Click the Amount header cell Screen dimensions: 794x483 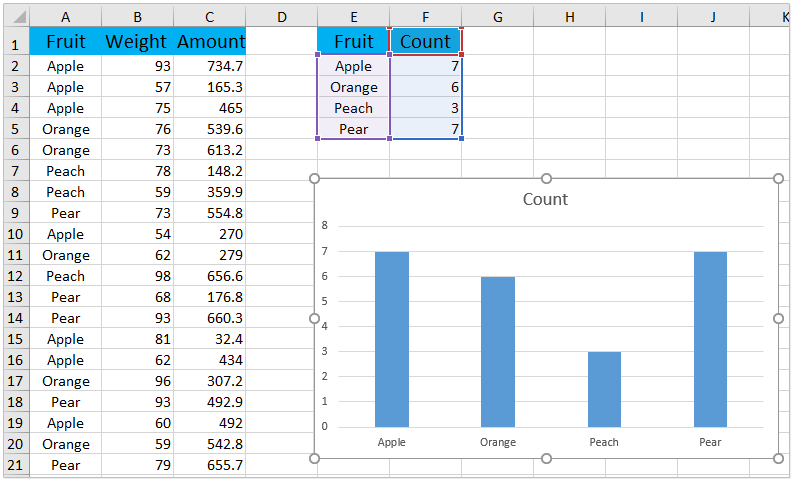pos(210,42)
